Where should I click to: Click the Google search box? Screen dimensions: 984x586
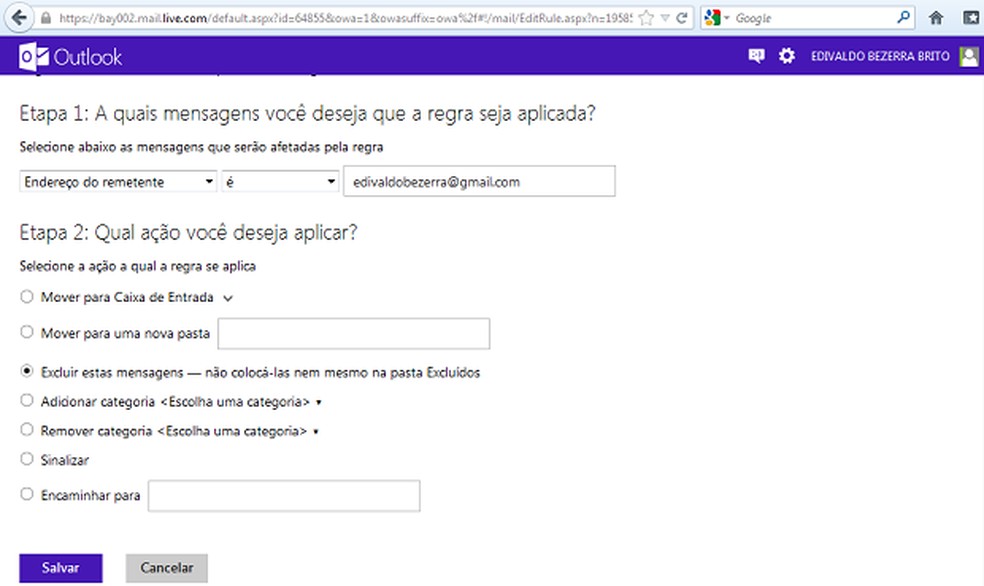click(813, 18)
